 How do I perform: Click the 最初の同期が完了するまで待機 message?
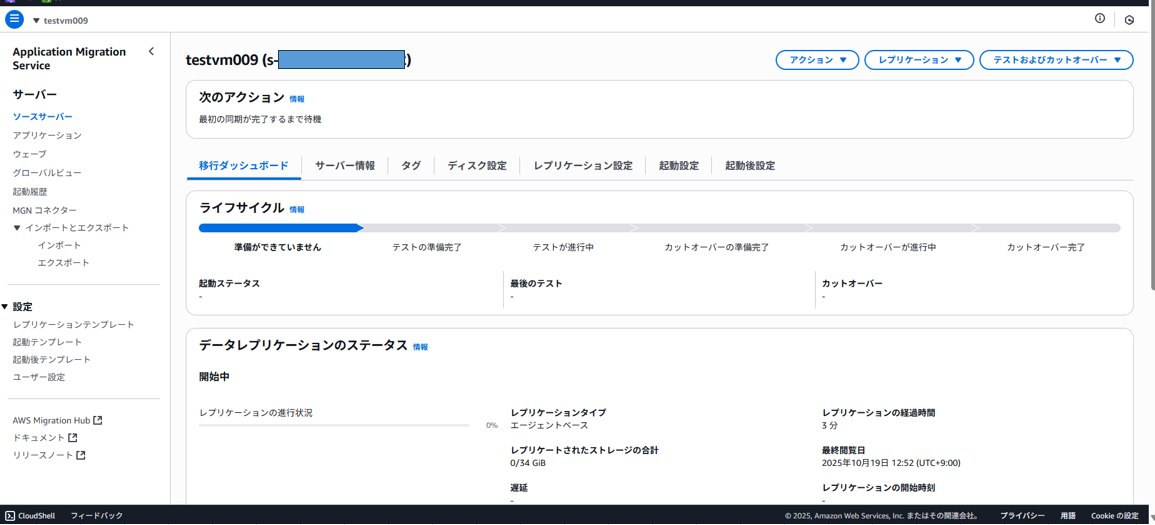point(260,119)
